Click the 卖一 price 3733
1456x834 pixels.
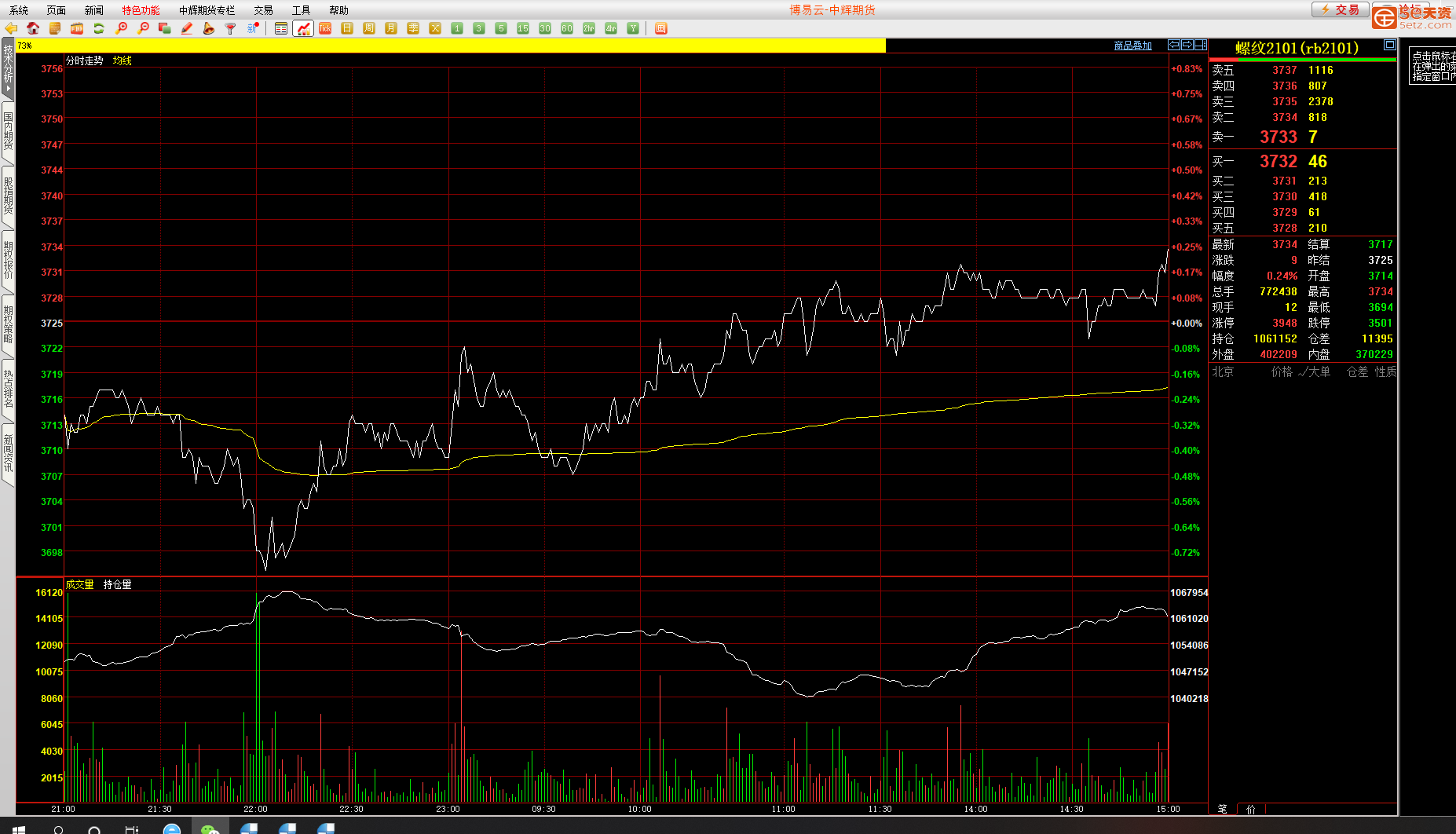pos(1279,137)
